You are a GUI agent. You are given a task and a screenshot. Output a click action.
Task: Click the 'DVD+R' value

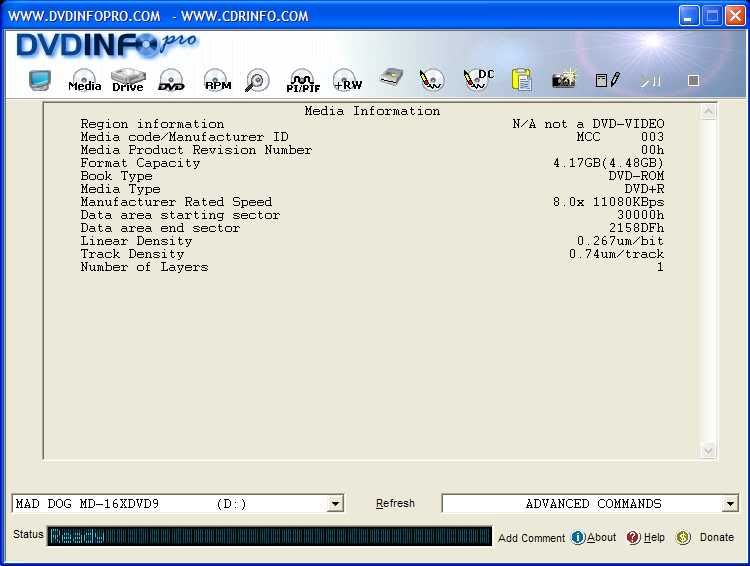(x=644, y=189)
